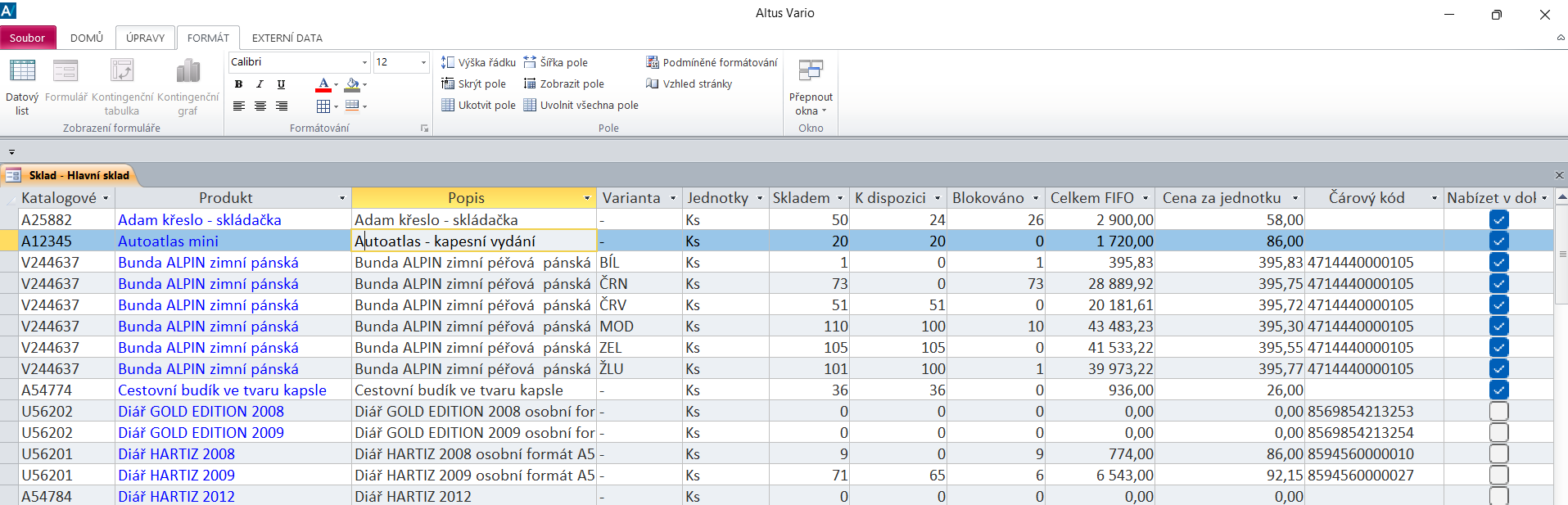Expand font color dropdown arrow
The width and height of the screenshot is (1568, 505).
click(x=336, y=84)
